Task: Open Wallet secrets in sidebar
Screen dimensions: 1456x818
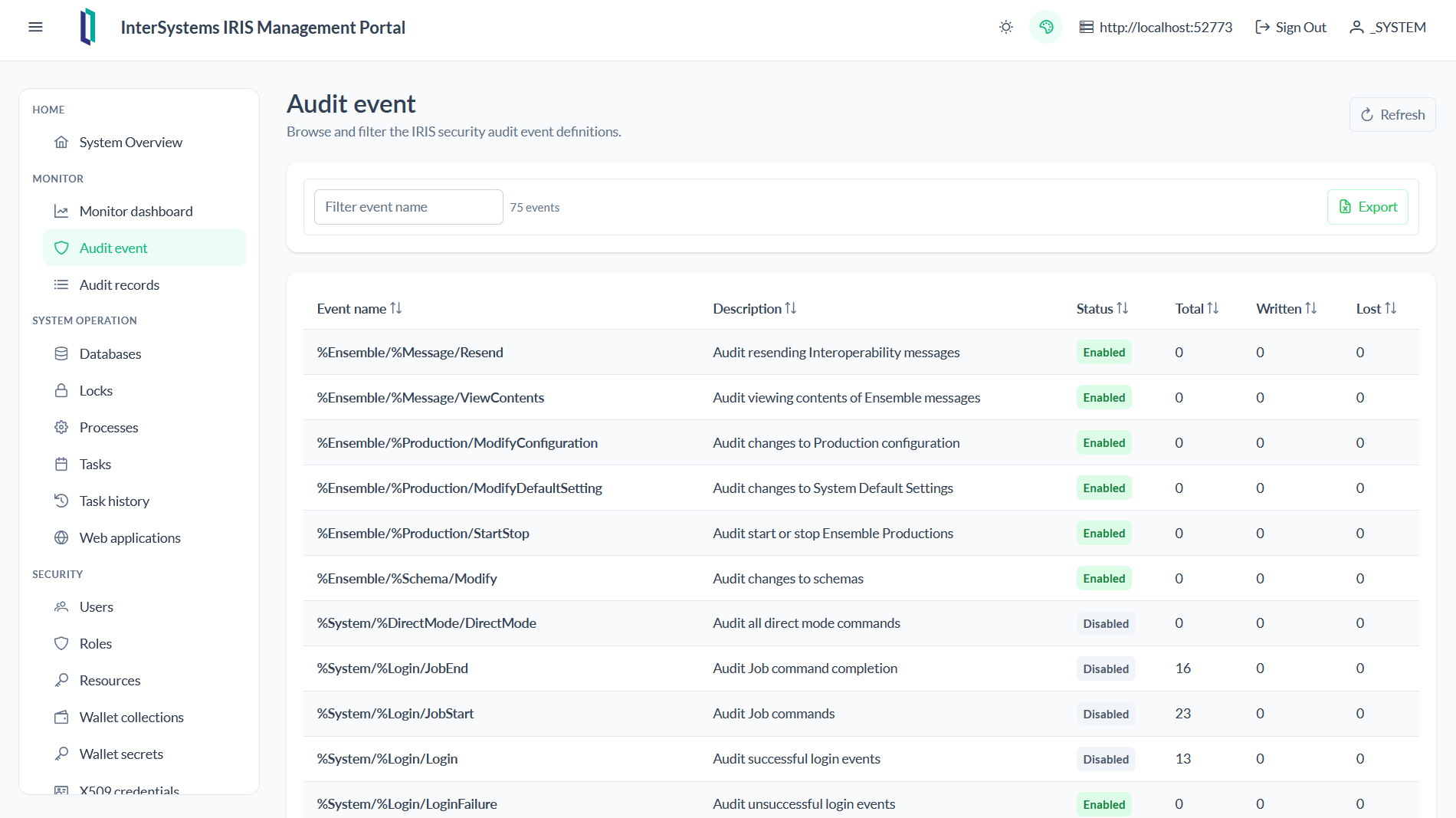Action: coord(144,754)
